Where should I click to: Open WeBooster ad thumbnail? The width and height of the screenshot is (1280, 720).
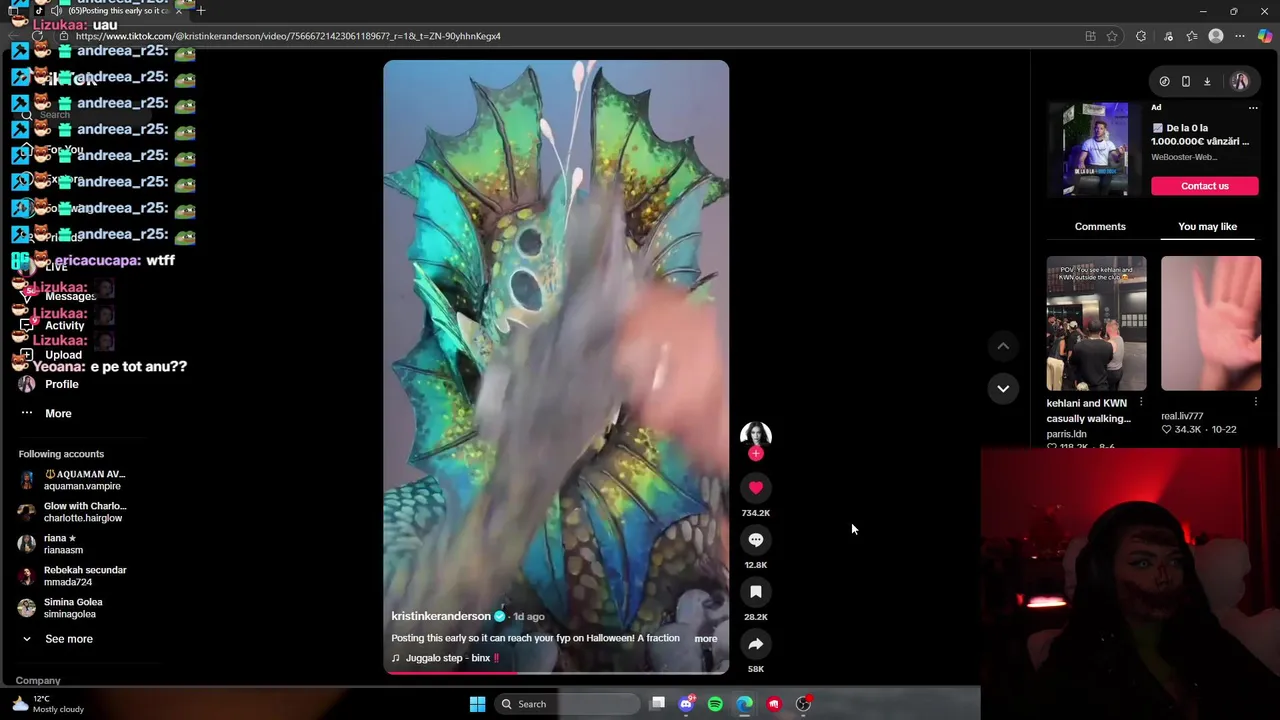(1095, 149)
